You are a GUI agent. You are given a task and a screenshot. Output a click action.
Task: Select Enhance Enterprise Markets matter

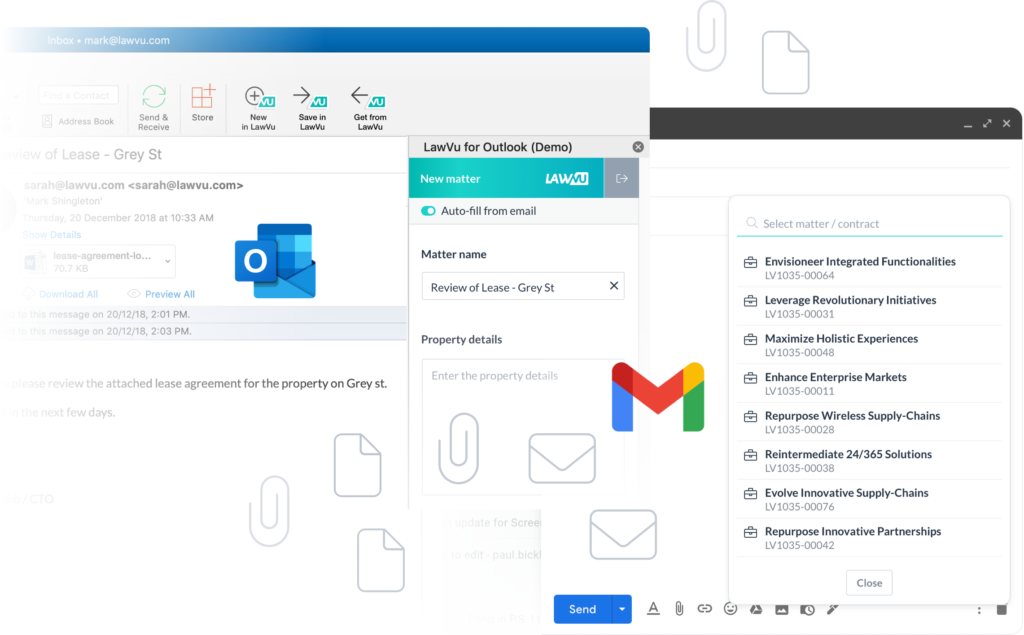click(x=869, y=383)
